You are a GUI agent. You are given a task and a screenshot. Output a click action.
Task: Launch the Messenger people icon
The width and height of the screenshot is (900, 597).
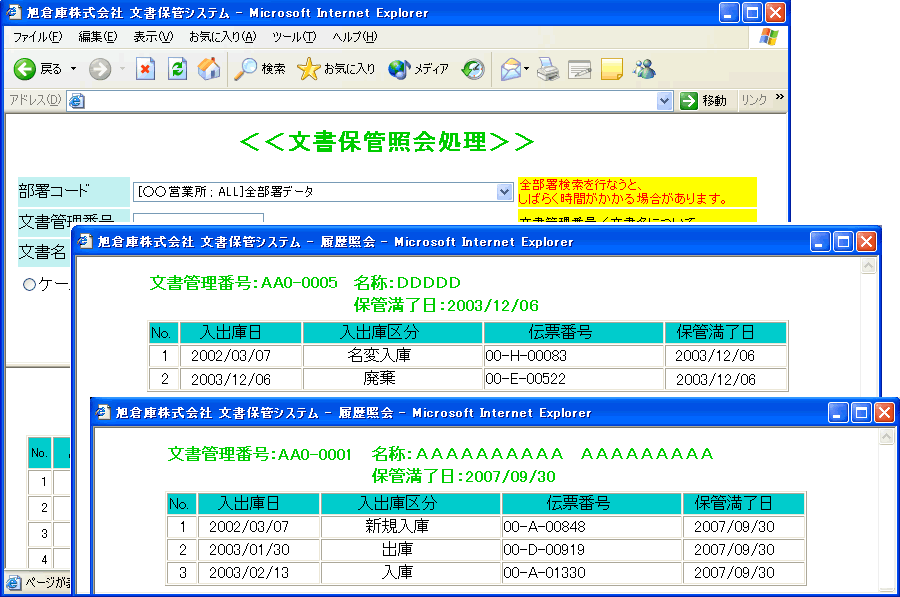(x=644, y=69)
